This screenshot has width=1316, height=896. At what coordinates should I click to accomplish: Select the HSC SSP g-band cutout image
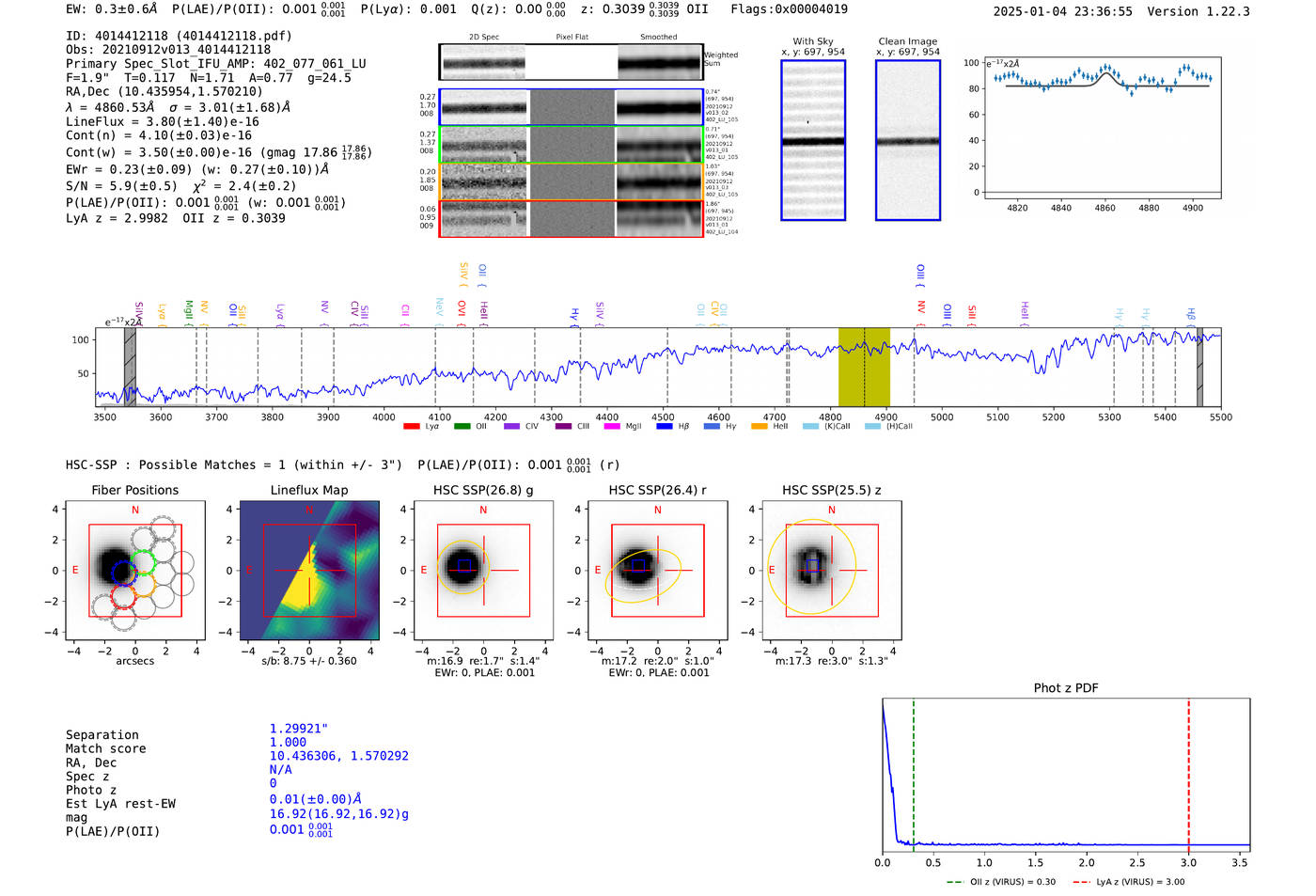tap(483, 571)
